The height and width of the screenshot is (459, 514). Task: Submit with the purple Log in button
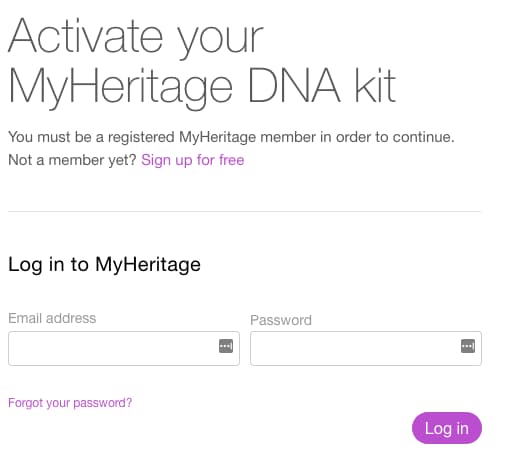click(447, 428)
